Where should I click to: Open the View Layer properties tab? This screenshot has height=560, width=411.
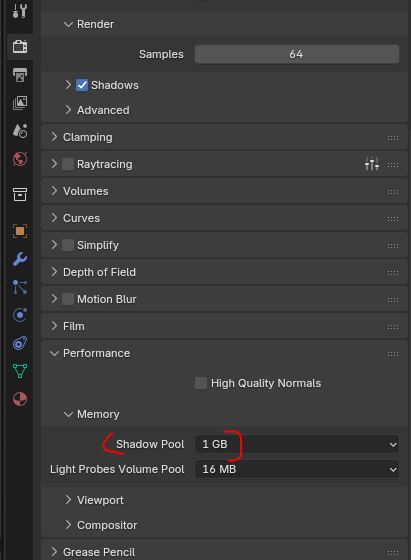(x=20, y=103)
